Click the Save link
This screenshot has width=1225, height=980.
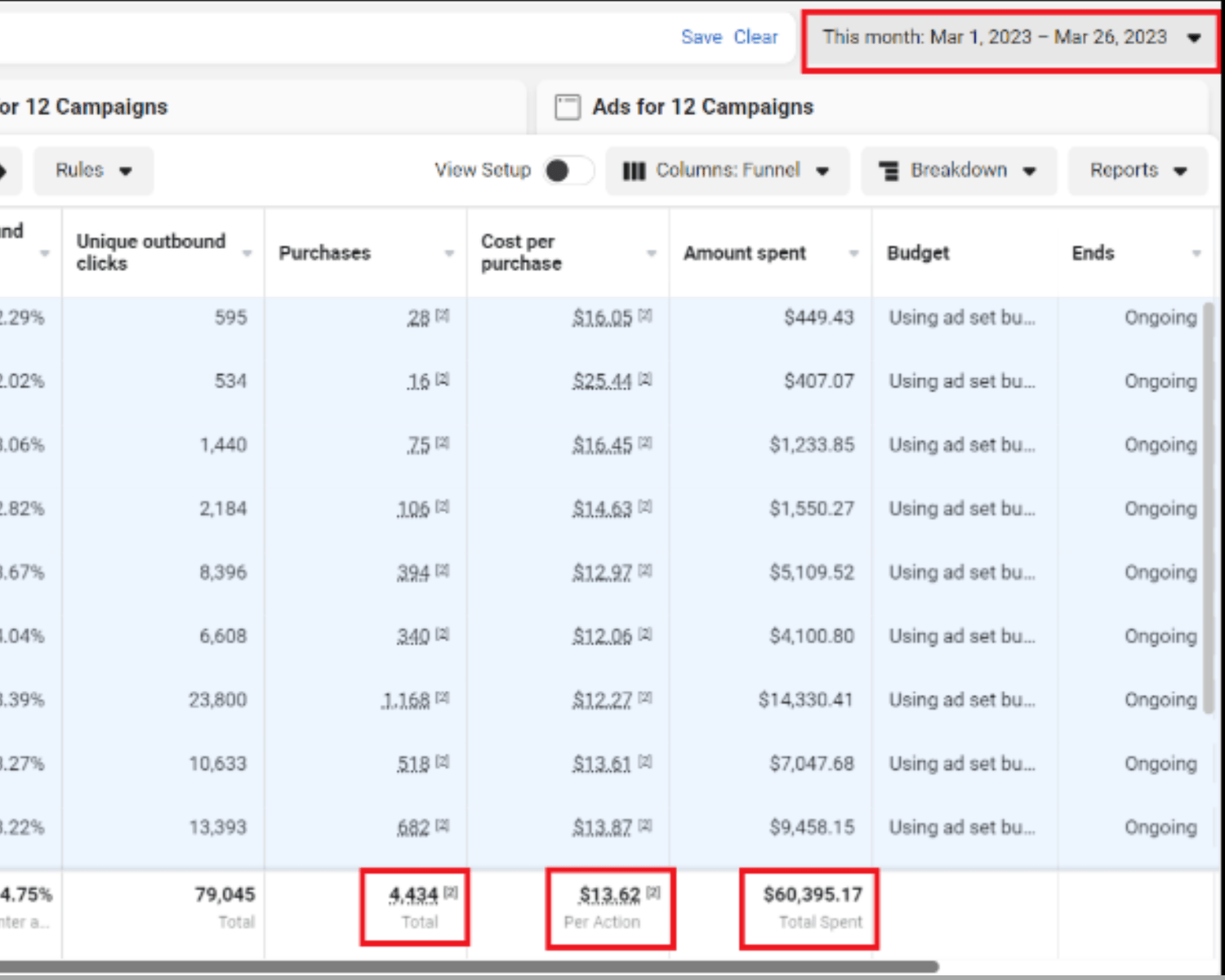[x=701, y=38]
